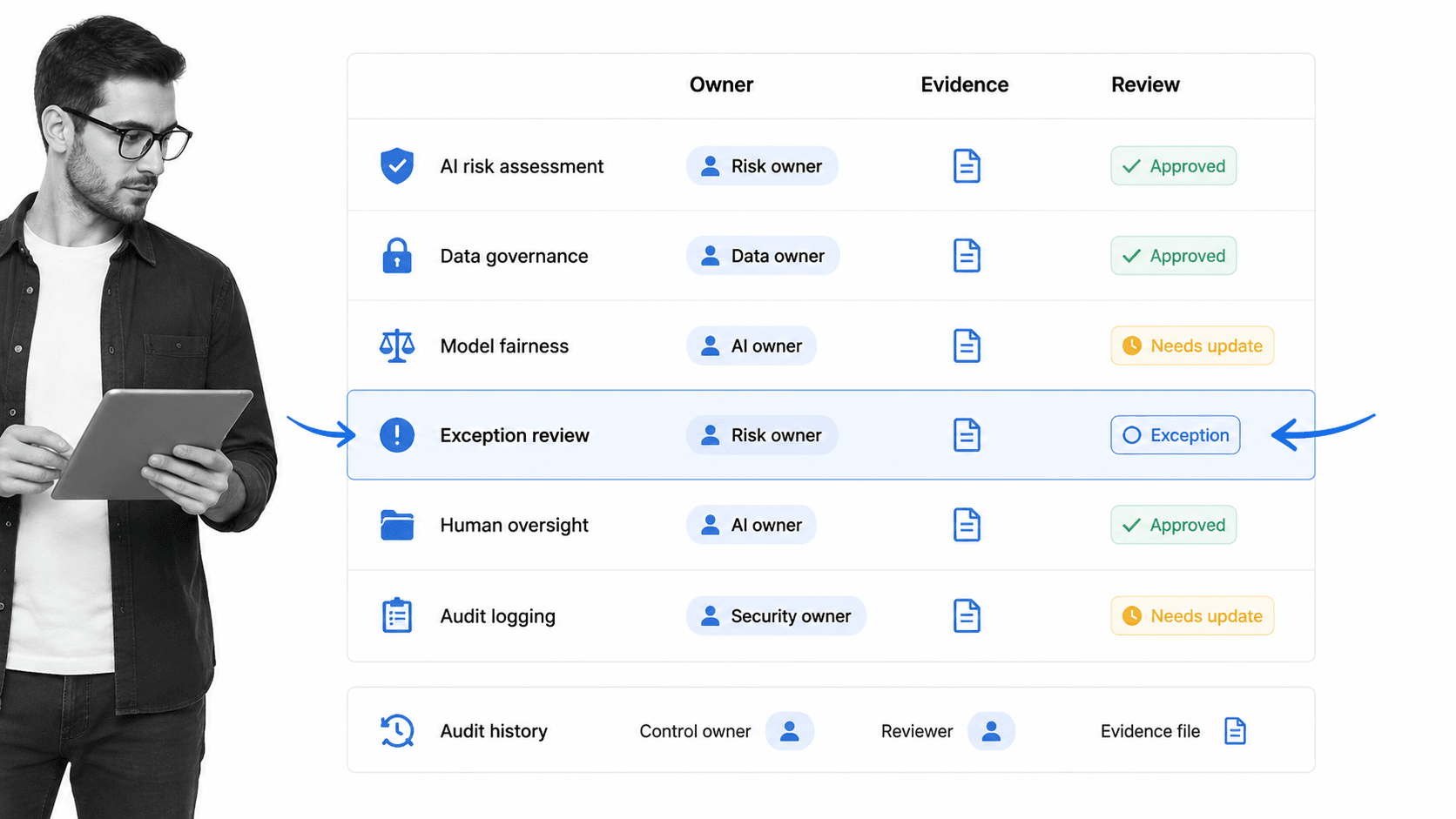Click the clipboard icon for Audit logging
Image resolution: width=1456 pixels, height=819 pixels.
(397, 615)
